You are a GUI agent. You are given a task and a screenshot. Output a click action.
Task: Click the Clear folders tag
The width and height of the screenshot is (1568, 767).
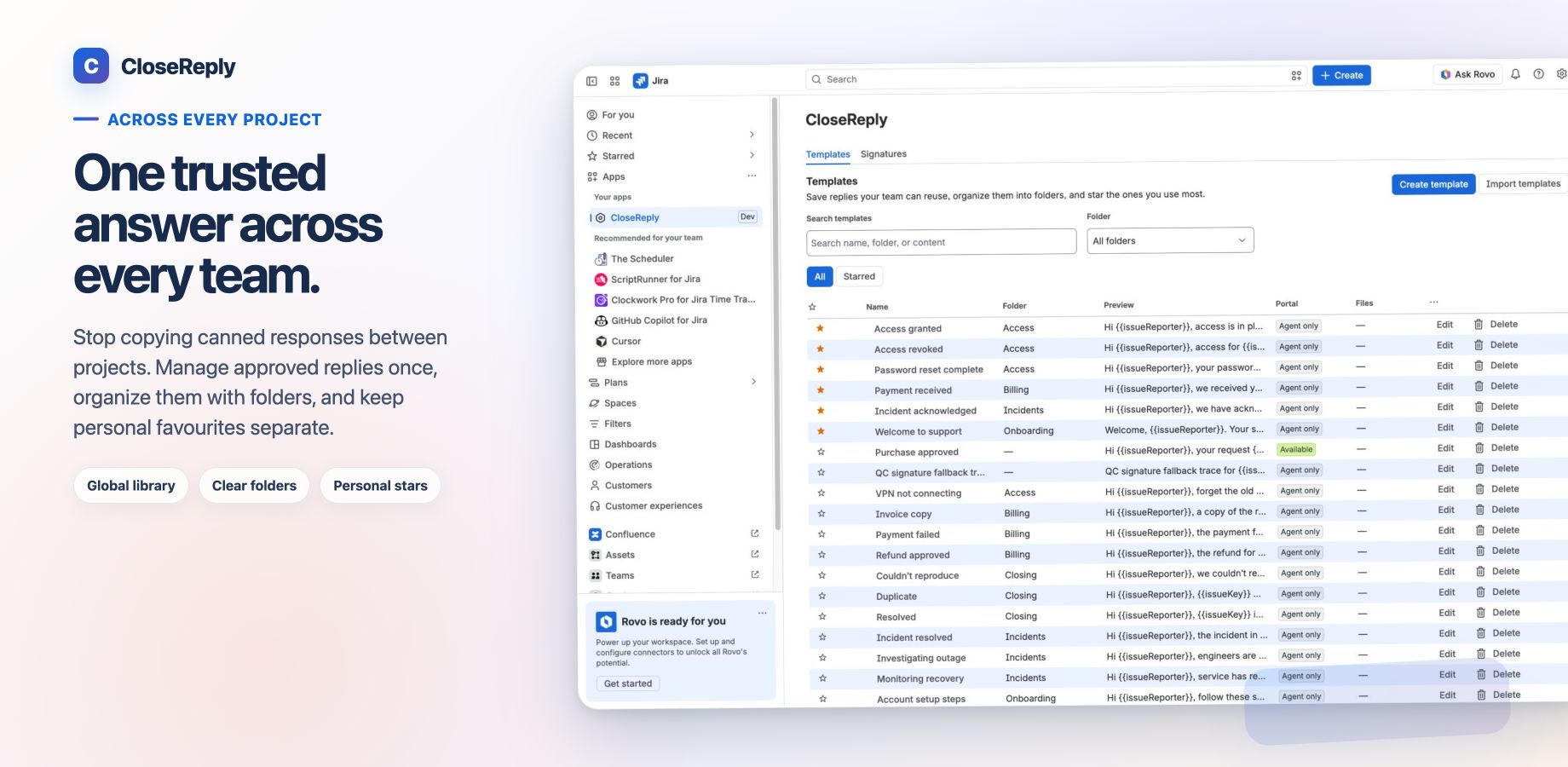[x=254, y=486]
